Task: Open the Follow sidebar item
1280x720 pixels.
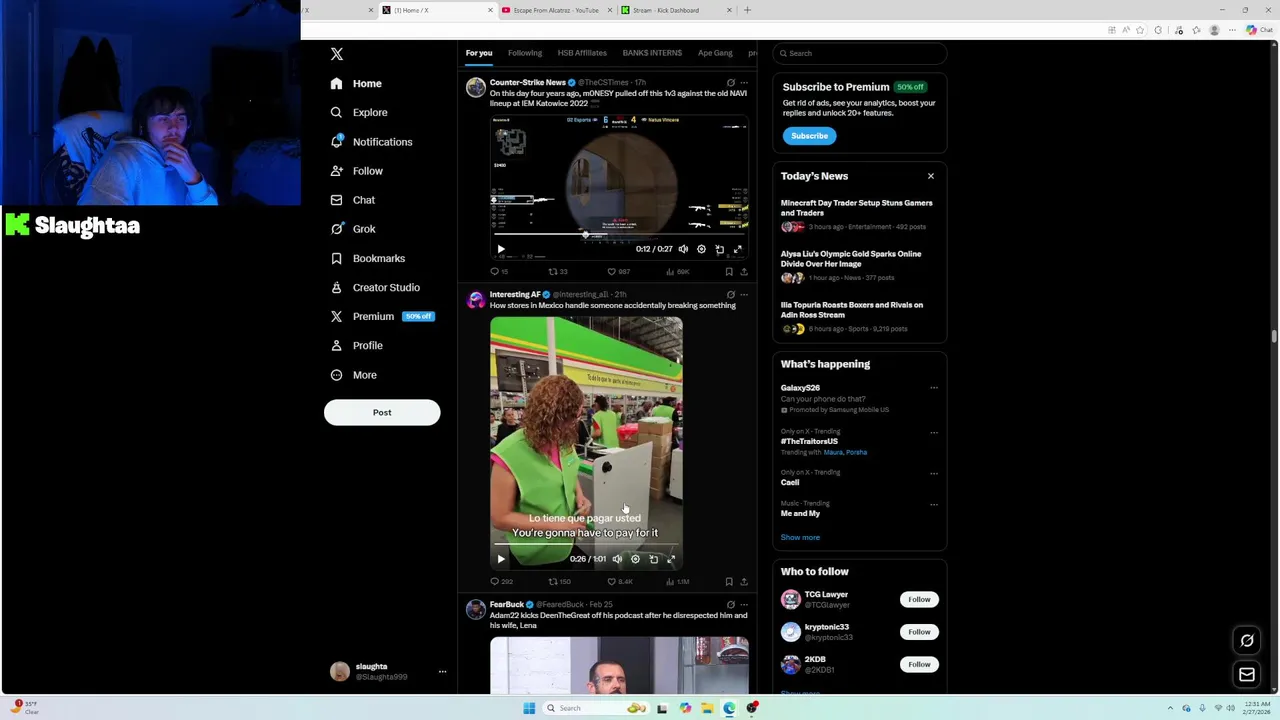Action: 357,171
